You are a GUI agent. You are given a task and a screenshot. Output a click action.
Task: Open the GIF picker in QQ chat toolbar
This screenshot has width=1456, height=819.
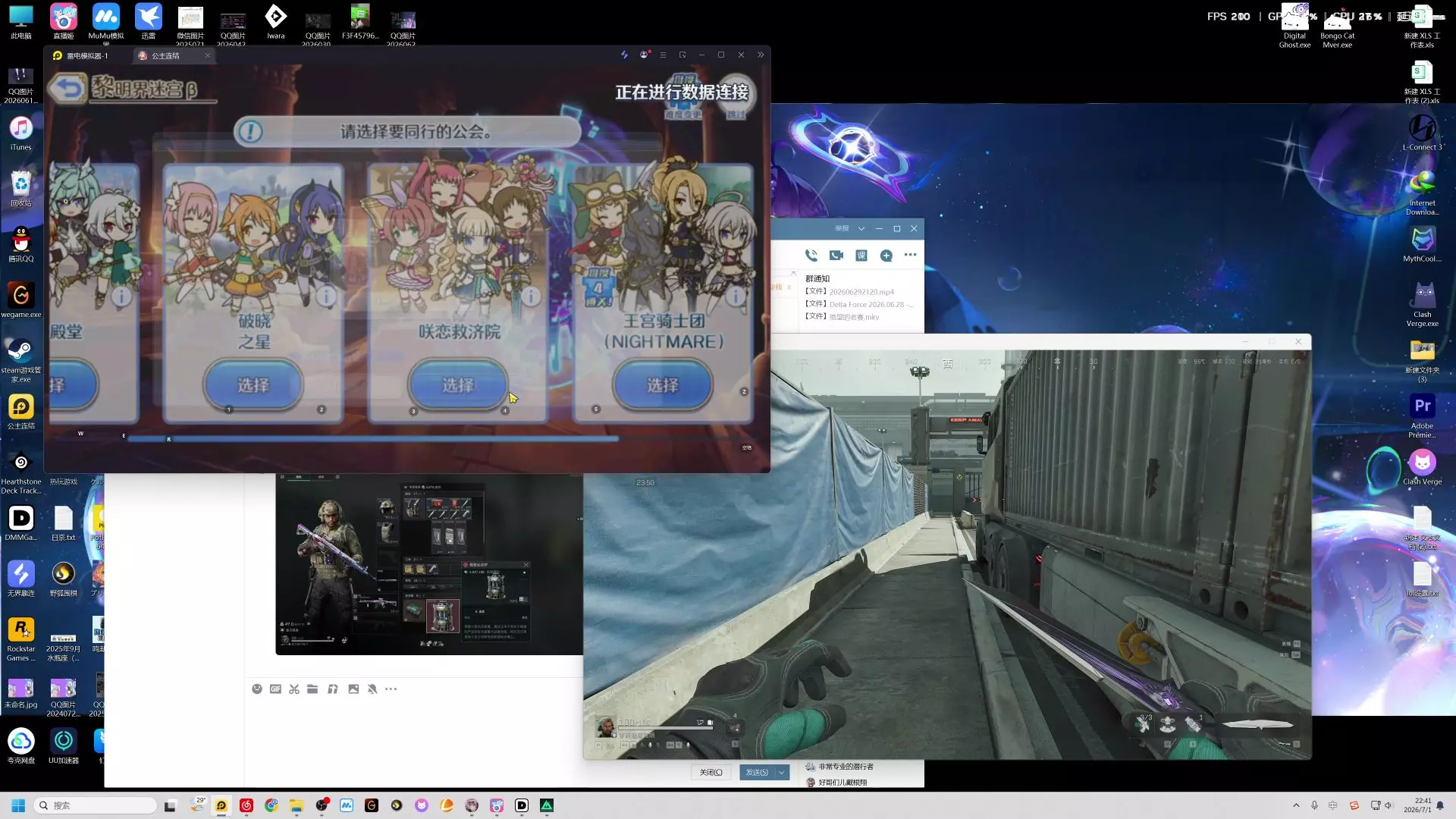pos(275,689)
